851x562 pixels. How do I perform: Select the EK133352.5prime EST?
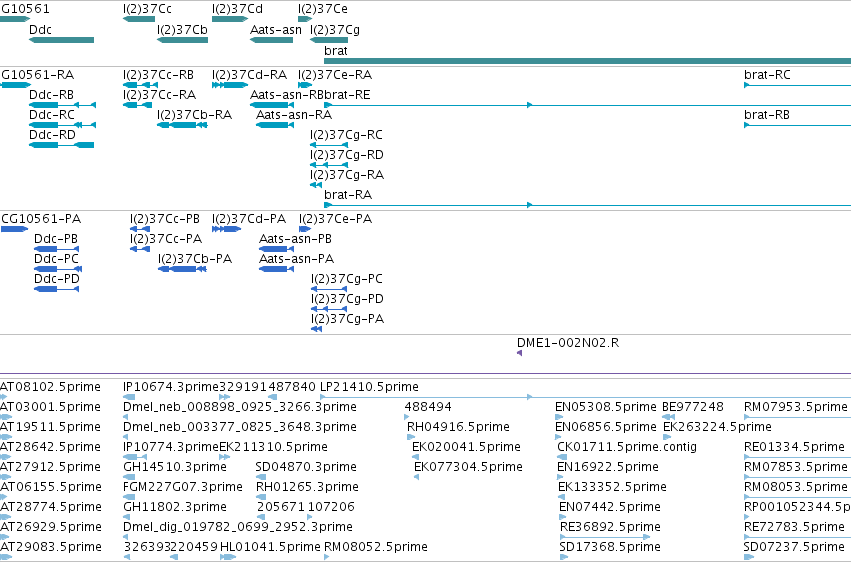(x=563, y=497)
